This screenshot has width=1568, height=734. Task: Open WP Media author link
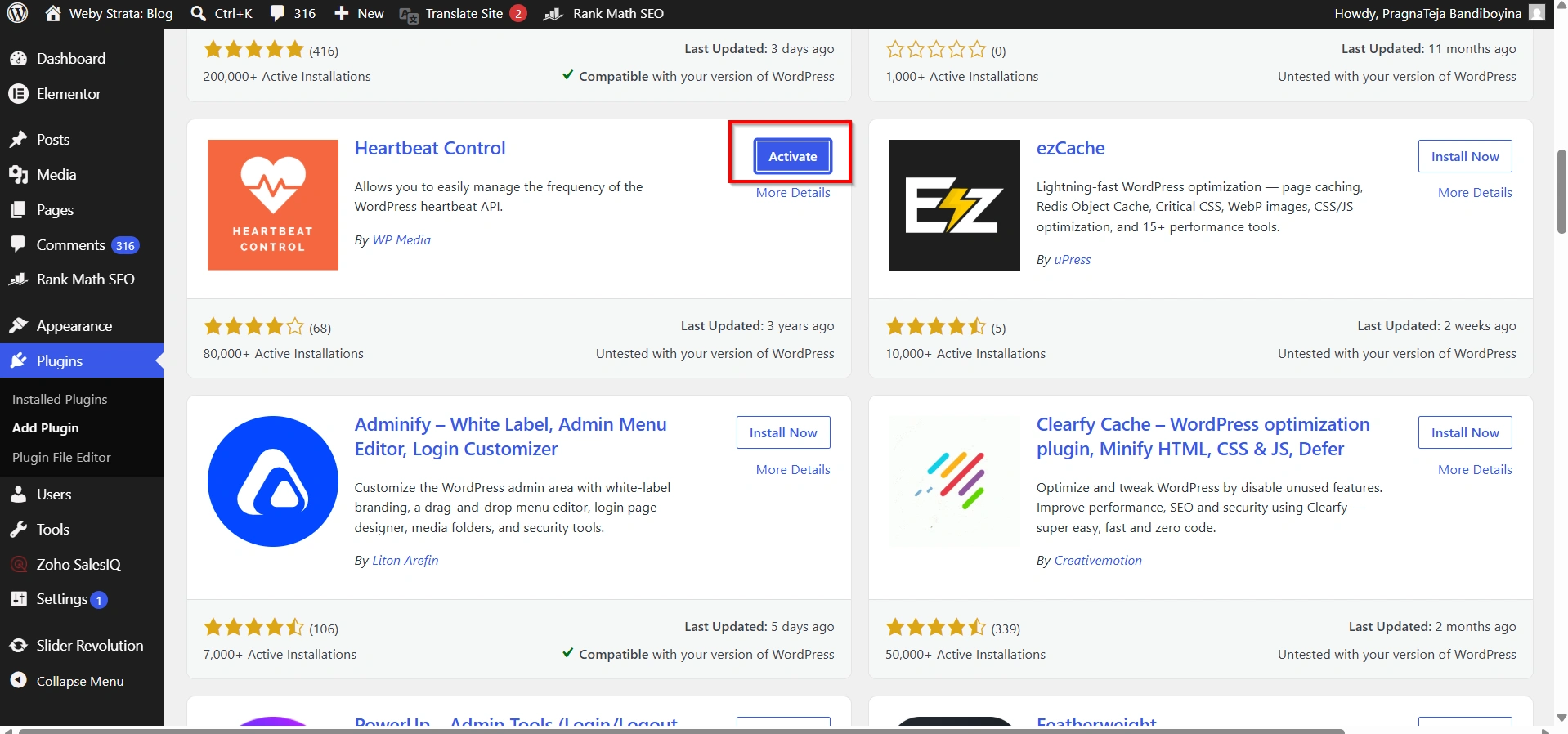401,239
